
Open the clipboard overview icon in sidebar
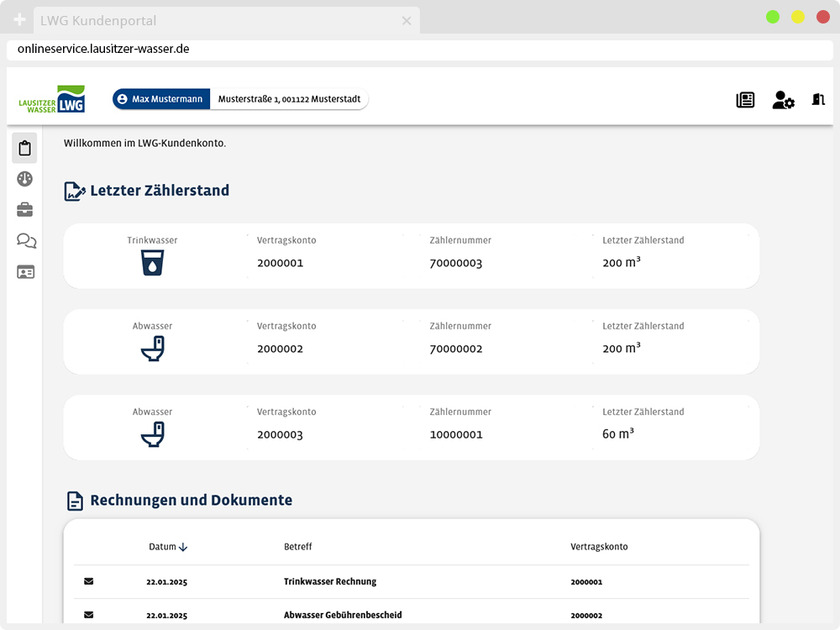25,148
